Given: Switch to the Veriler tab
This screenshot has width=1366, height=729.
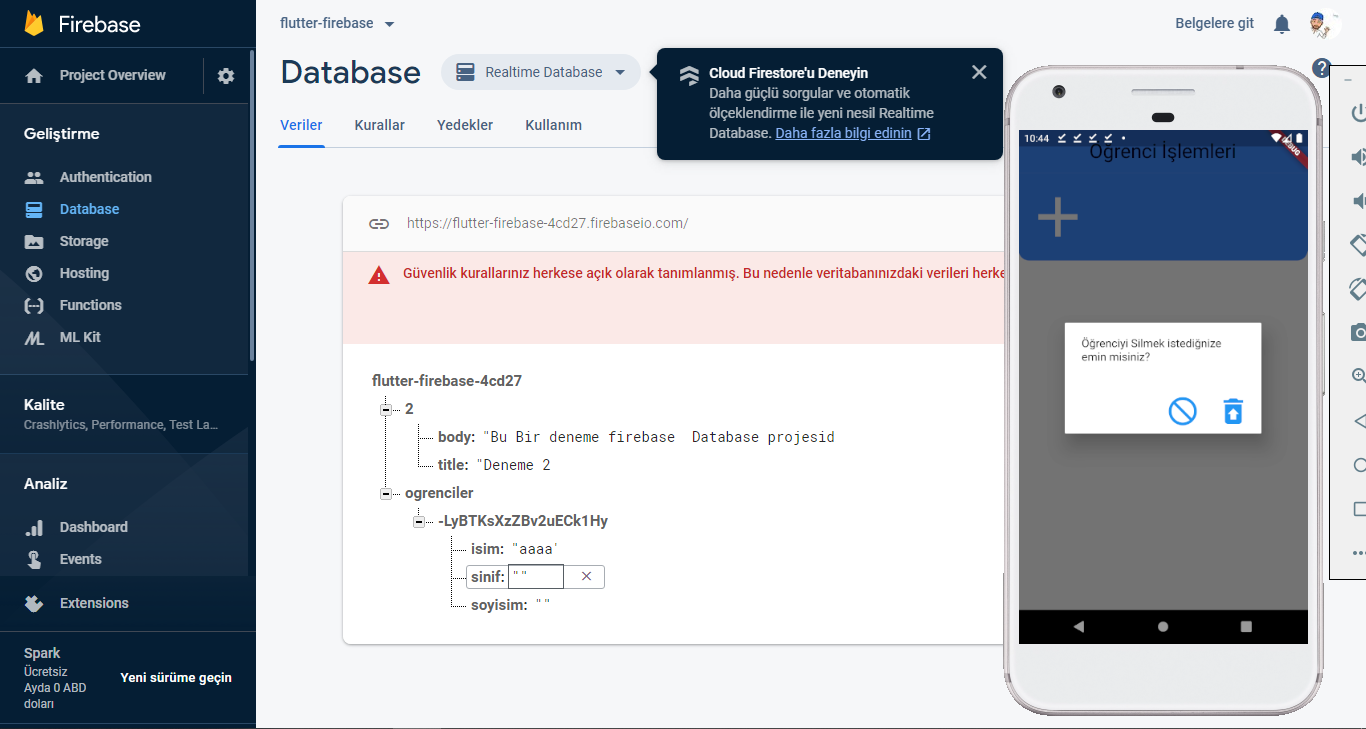Looking at the screenshot, I should click(x=301, y=125).
